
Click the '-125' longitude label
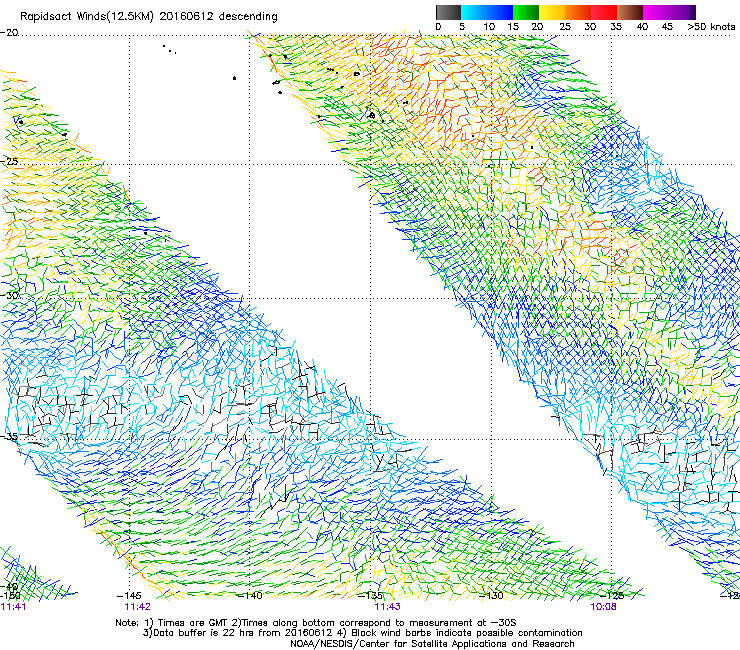pyautogui.click(x=612, y=596)
